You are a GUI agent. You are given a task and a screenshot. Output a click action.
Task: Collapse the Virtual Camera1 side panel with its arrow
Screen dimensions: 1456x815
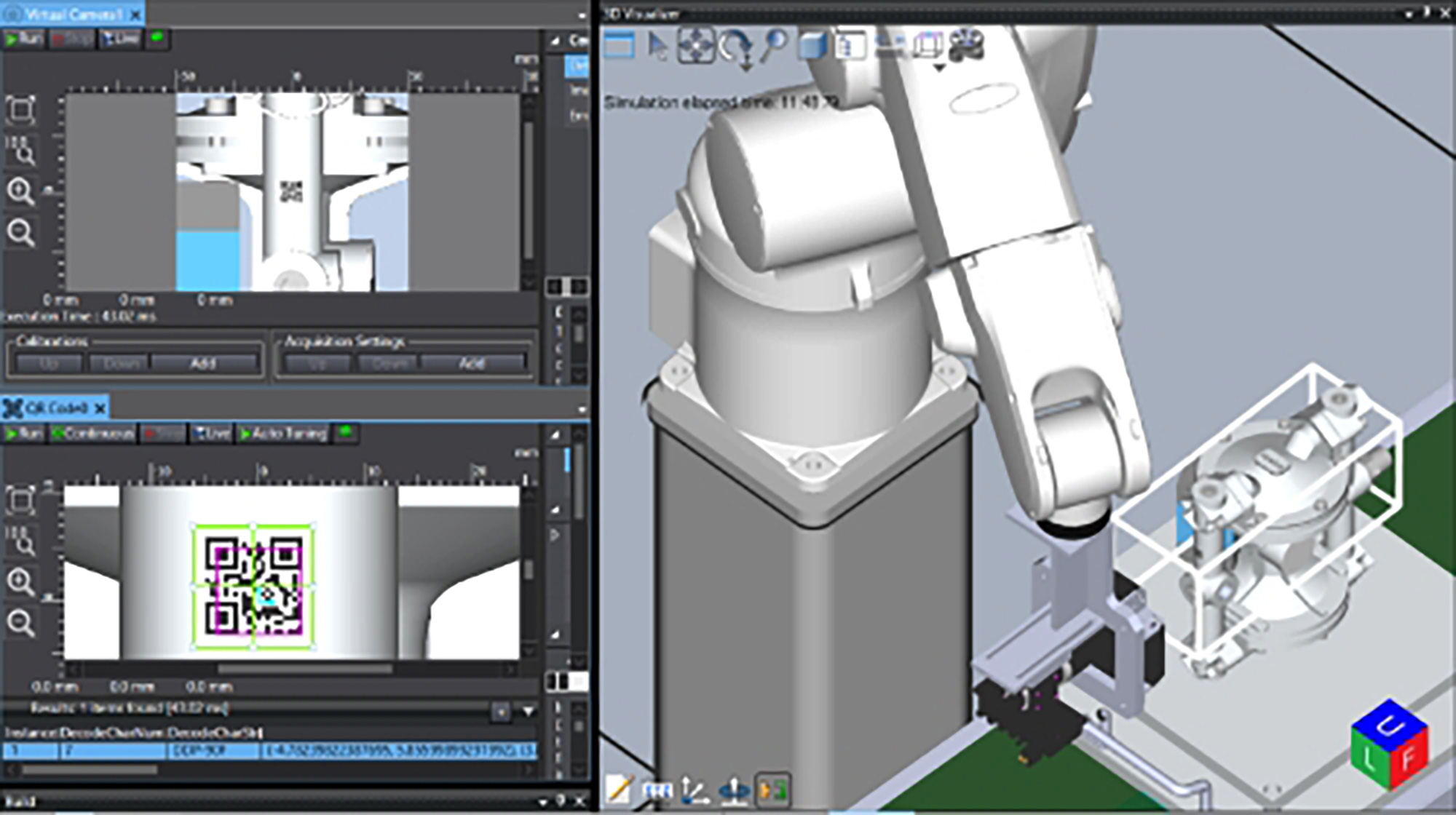click(555, 40)
